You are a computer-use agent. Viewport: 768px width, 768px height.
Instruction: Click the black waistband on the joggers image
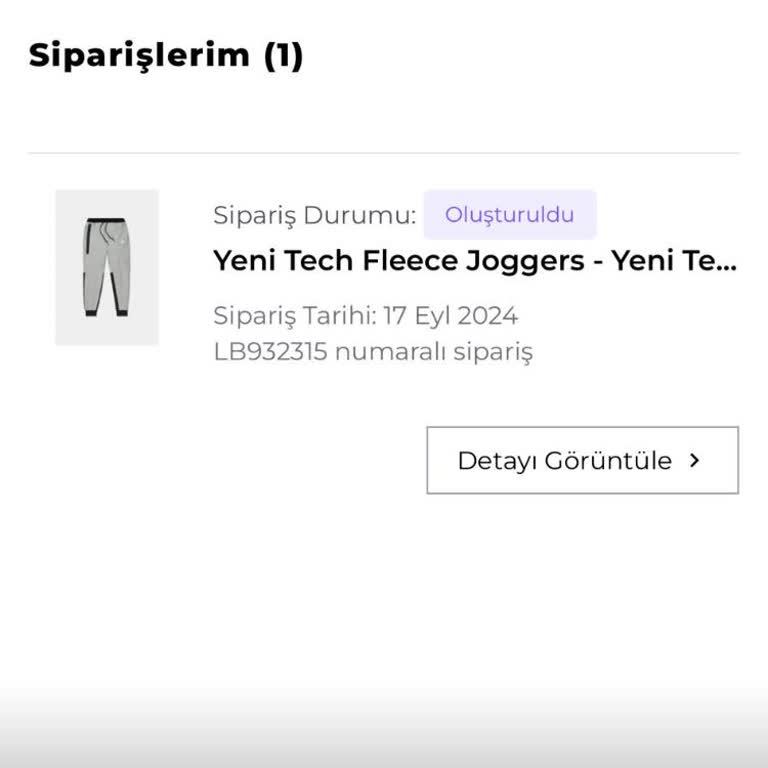(104, 221)
